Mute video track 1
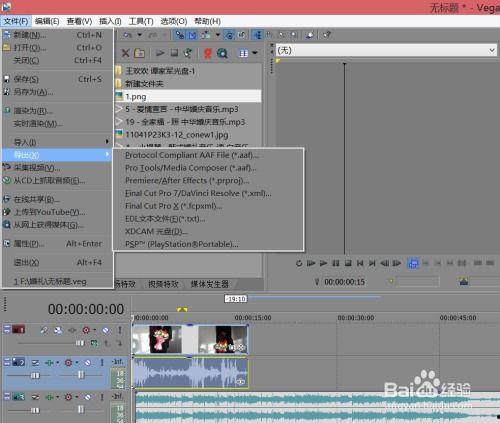The image size is (500, 423). pyautogui.click(x=106, y=330)
